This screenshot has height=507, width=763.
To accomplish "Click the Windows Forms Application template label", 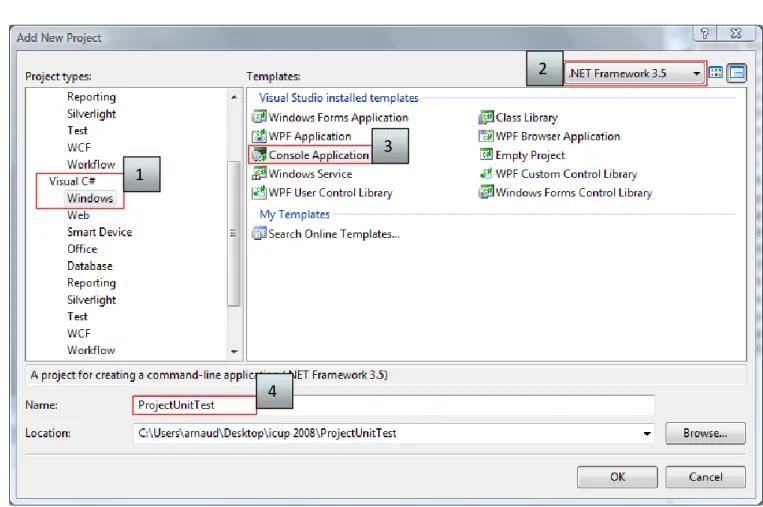I will [x=338, y=118].
